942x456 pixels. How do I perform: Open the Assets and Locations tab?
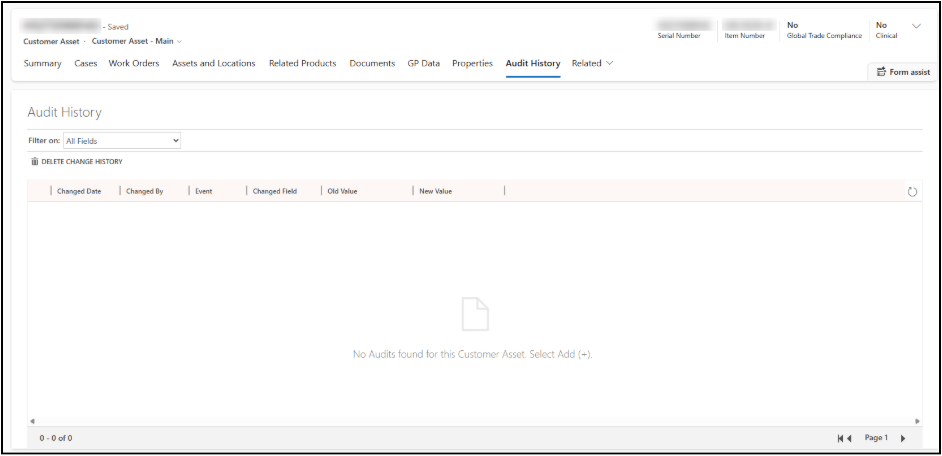(x=213, y=63)
